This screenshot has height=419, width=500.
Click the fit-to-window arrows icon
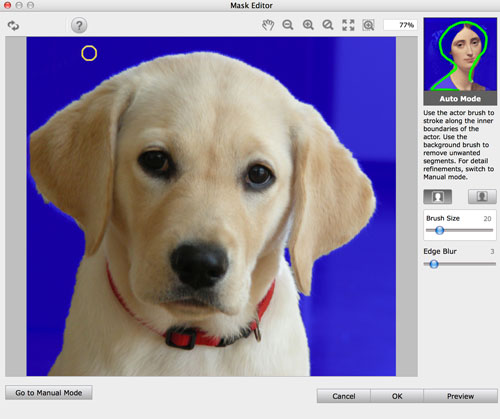coord(348,25)
